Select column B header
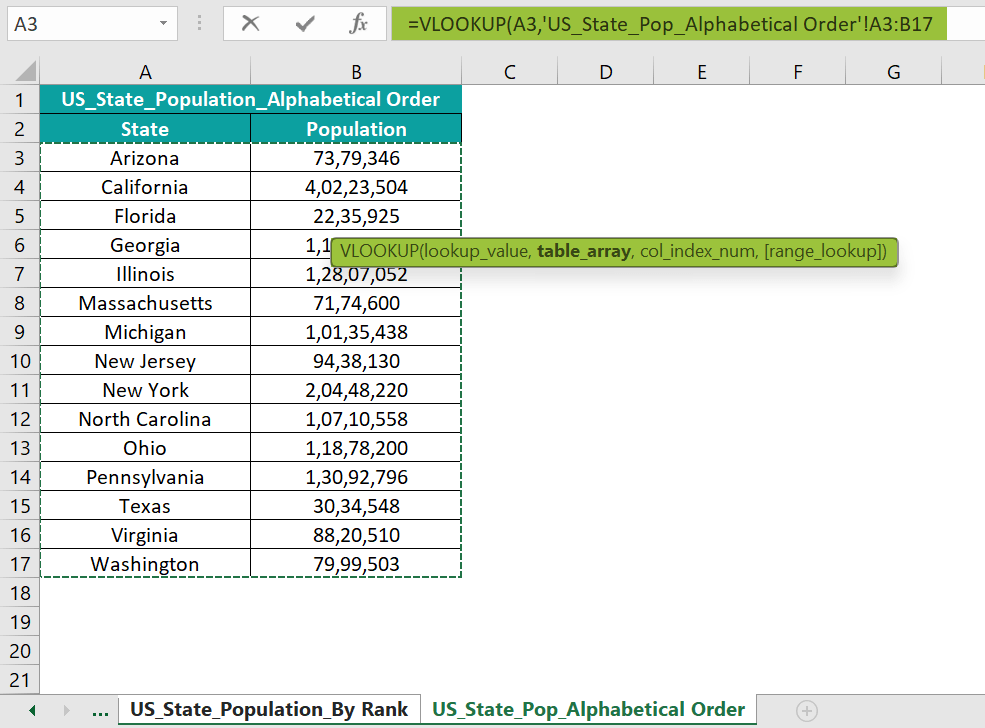 [x=356, y=71]
